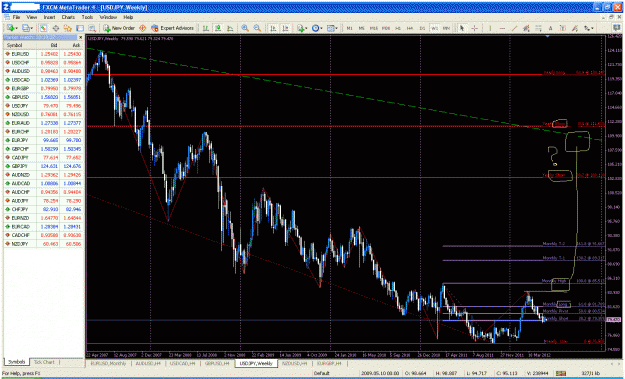
Task: Select the Text Label tool
Action: click(562, 28)
